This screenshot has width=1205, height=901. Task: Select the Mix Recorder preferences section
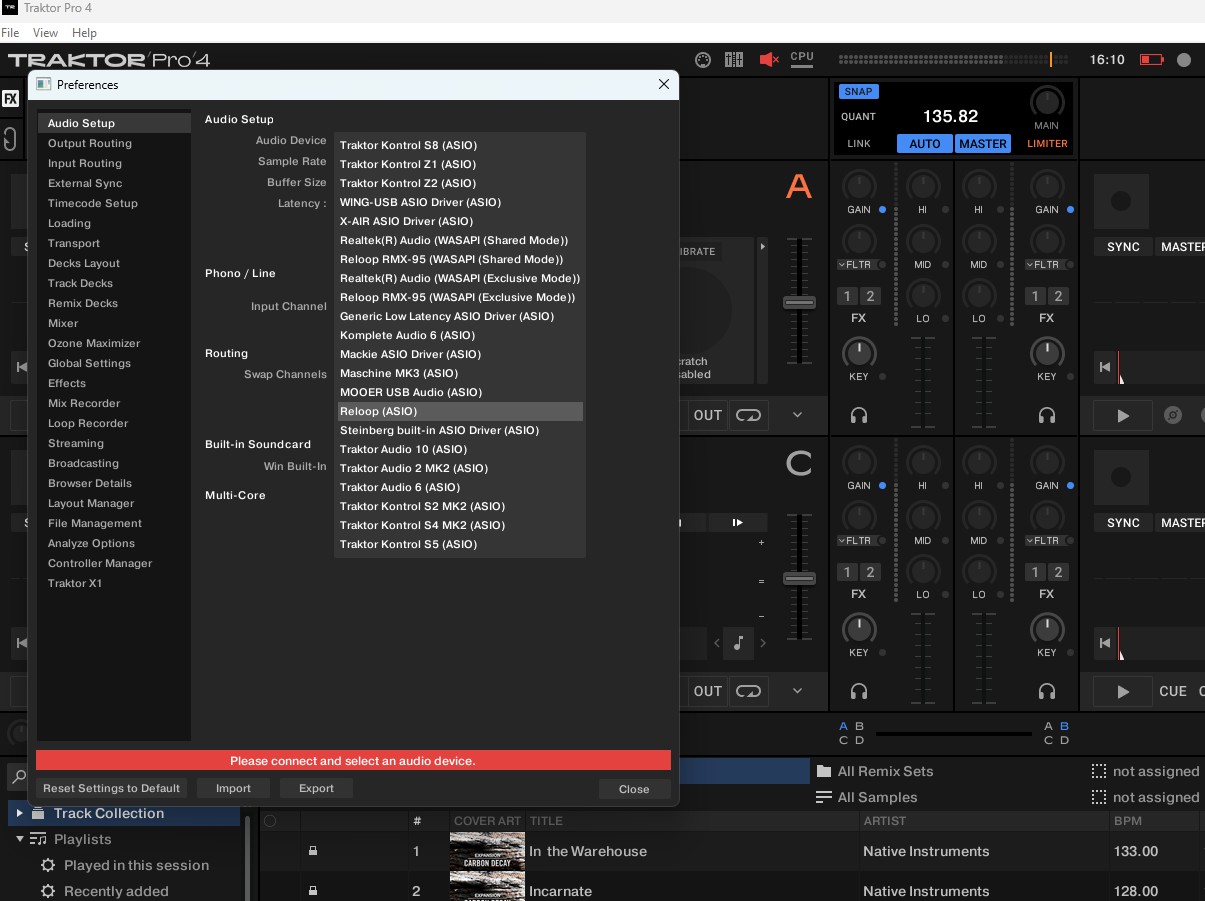[114, 403]
